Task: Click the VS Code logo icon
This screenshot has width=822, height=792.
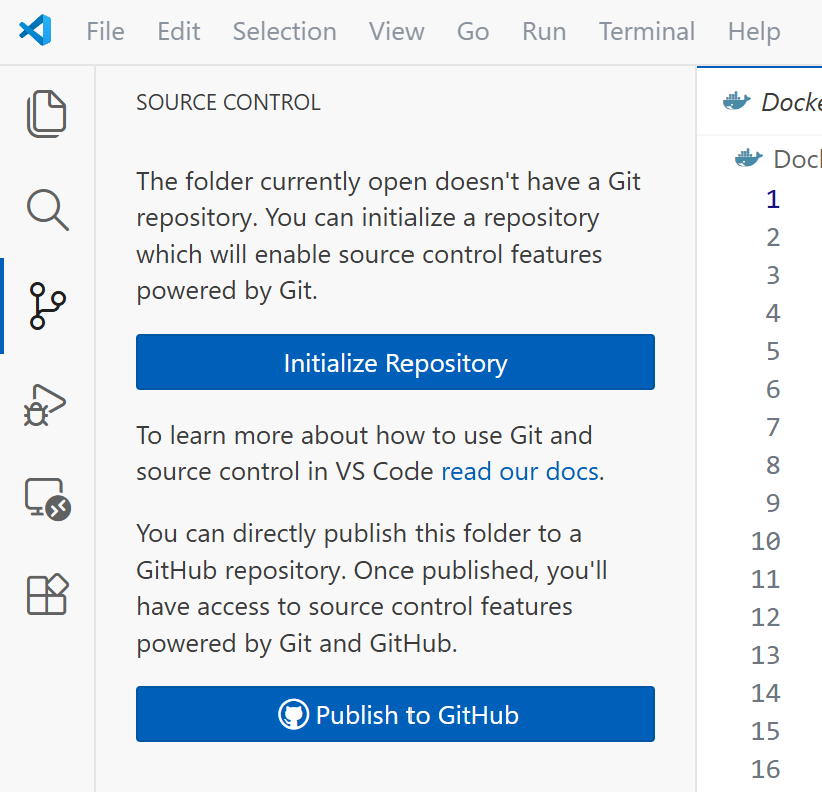Action: [36, 31]
